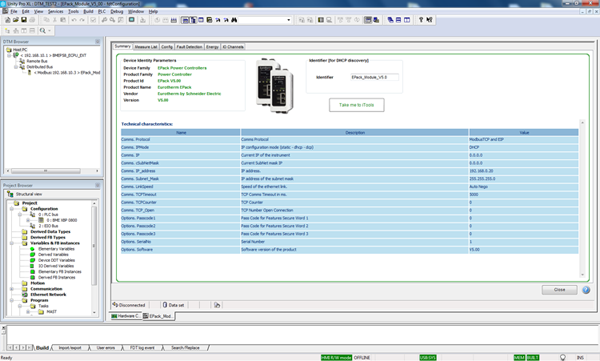The width and height of the screenshot is (600, 361).
Task: Switch to the User errors output tab
Action: (x=106, y=348)
